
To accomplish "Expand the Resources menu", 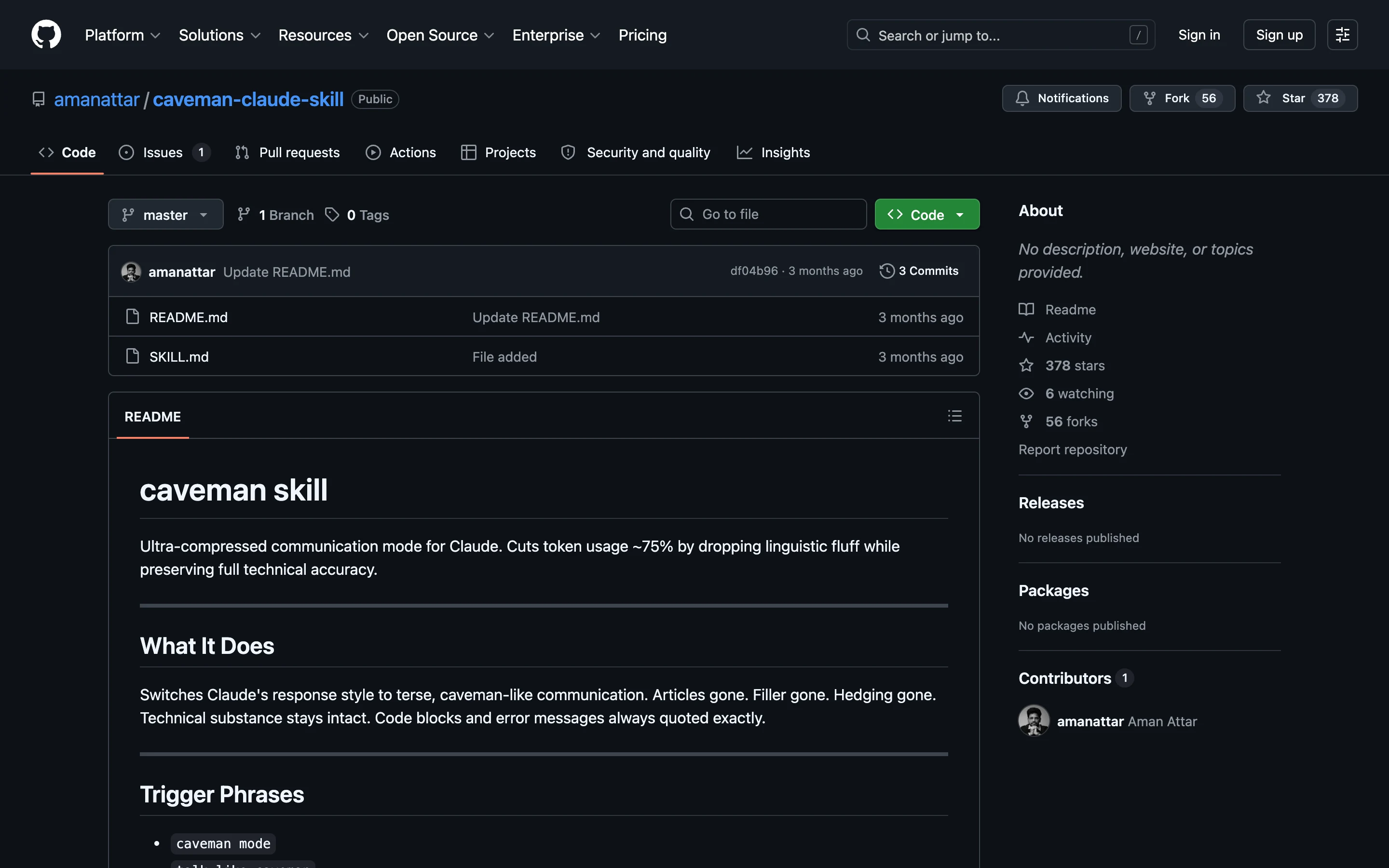I will click(x=324, y=35).
